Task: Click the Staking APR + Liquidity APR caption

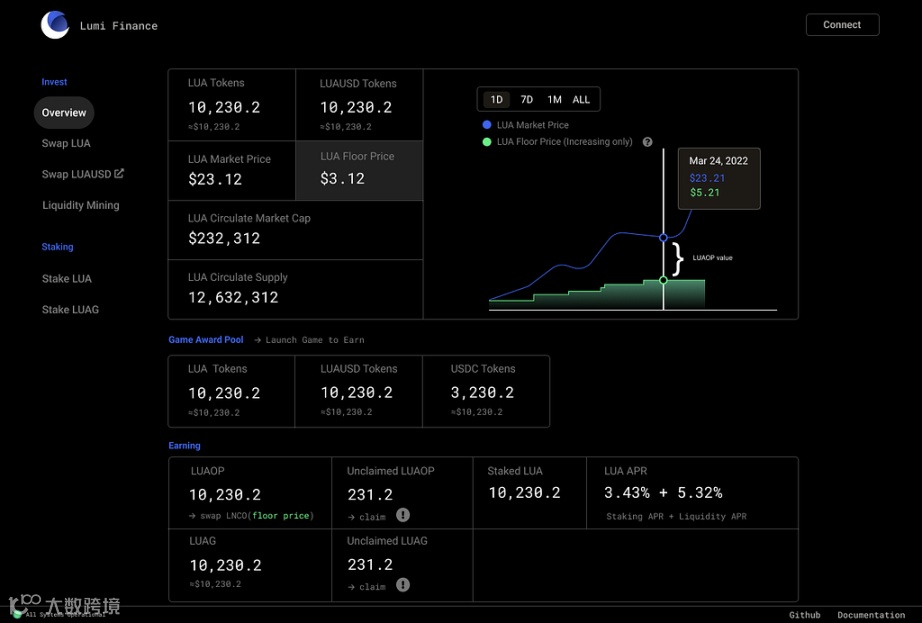Action: (x=676, y=517)
